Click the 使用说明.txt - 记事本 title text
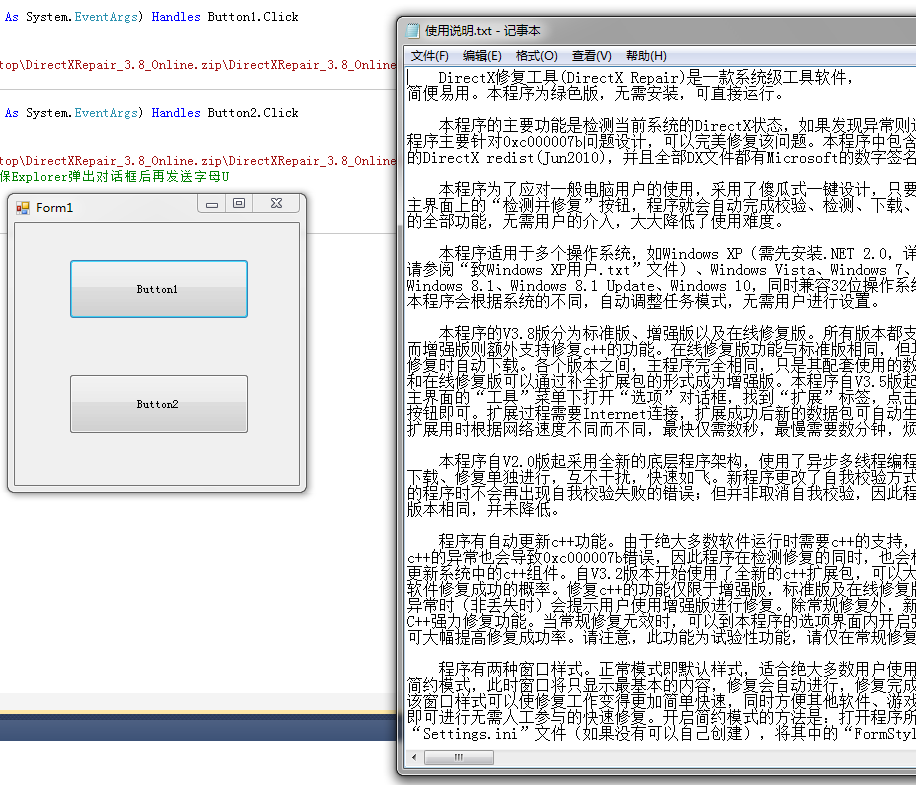The width and height of the screenshot is (916, 785). pyautogui.click(x=483, y=30)
